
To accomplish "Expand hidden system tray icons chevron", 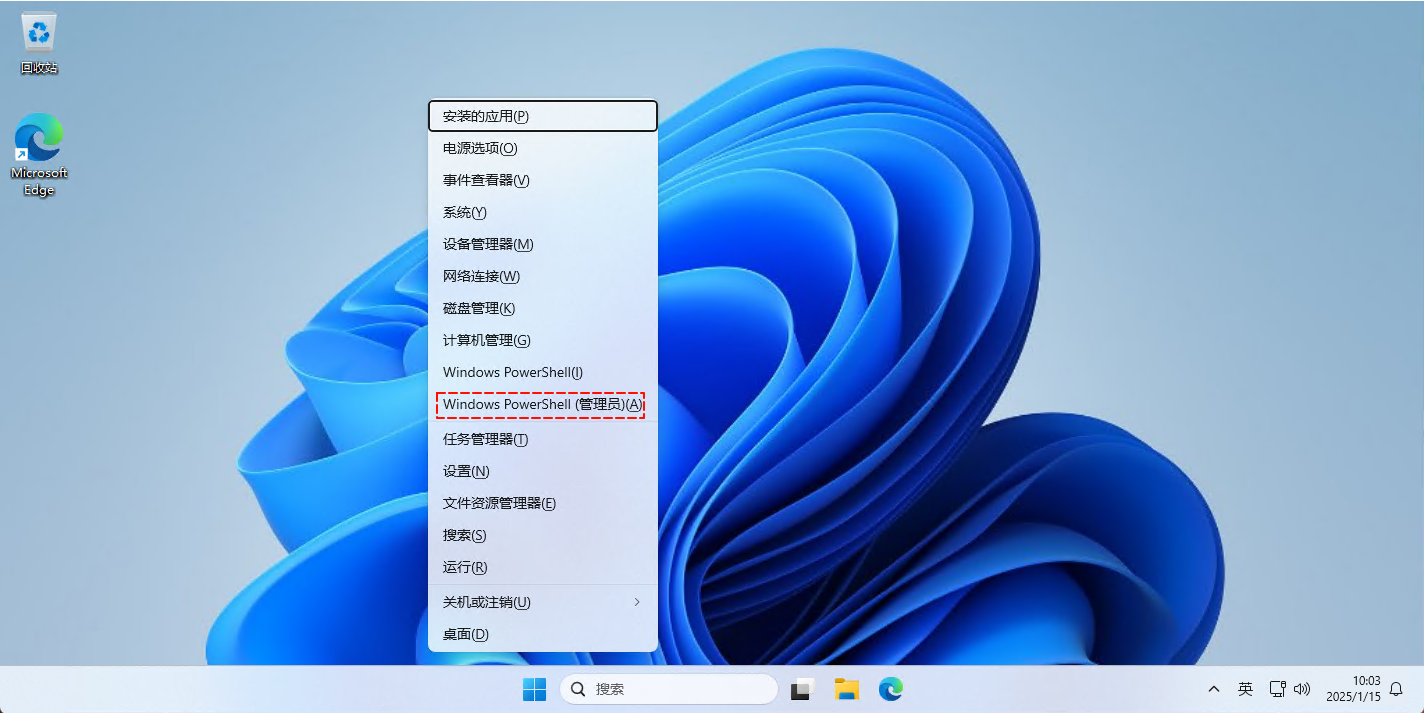I will [1214, 689].
